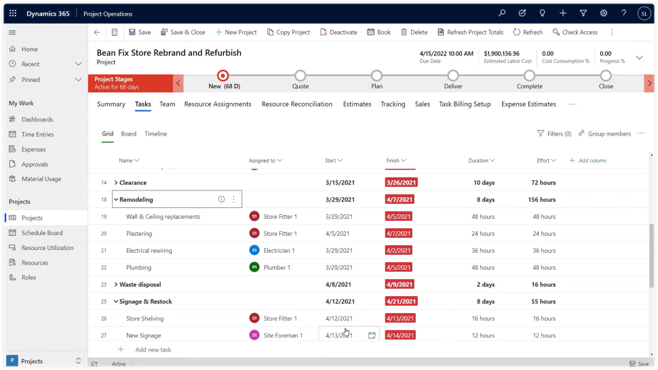Open the Dynamics 365 app launcher waffle
The width and height of the screenshot is (658, 370).
[x=13, y=13]
